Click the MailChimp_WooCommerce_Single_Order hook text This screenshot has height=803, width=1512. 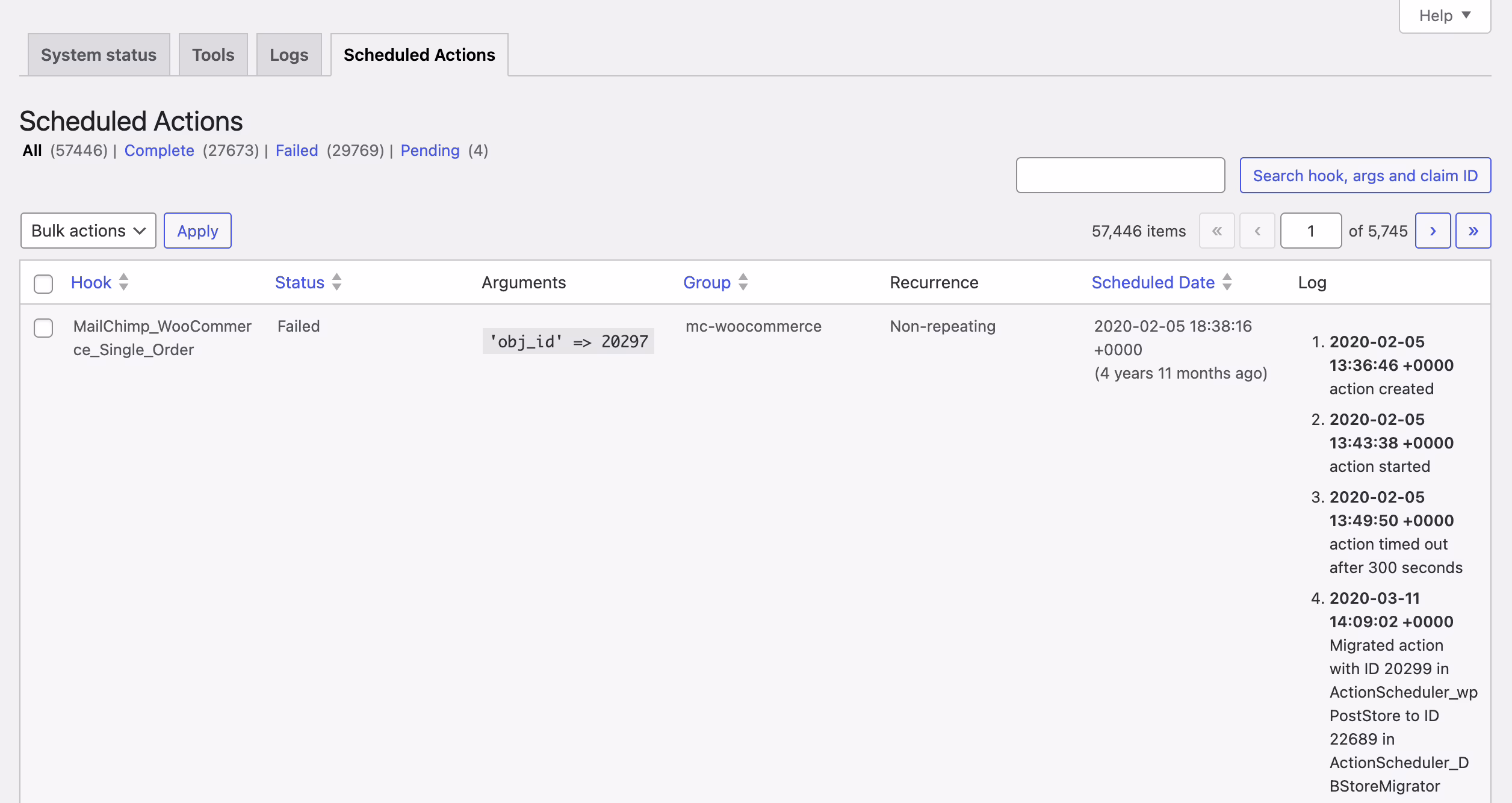click(162, 338)
